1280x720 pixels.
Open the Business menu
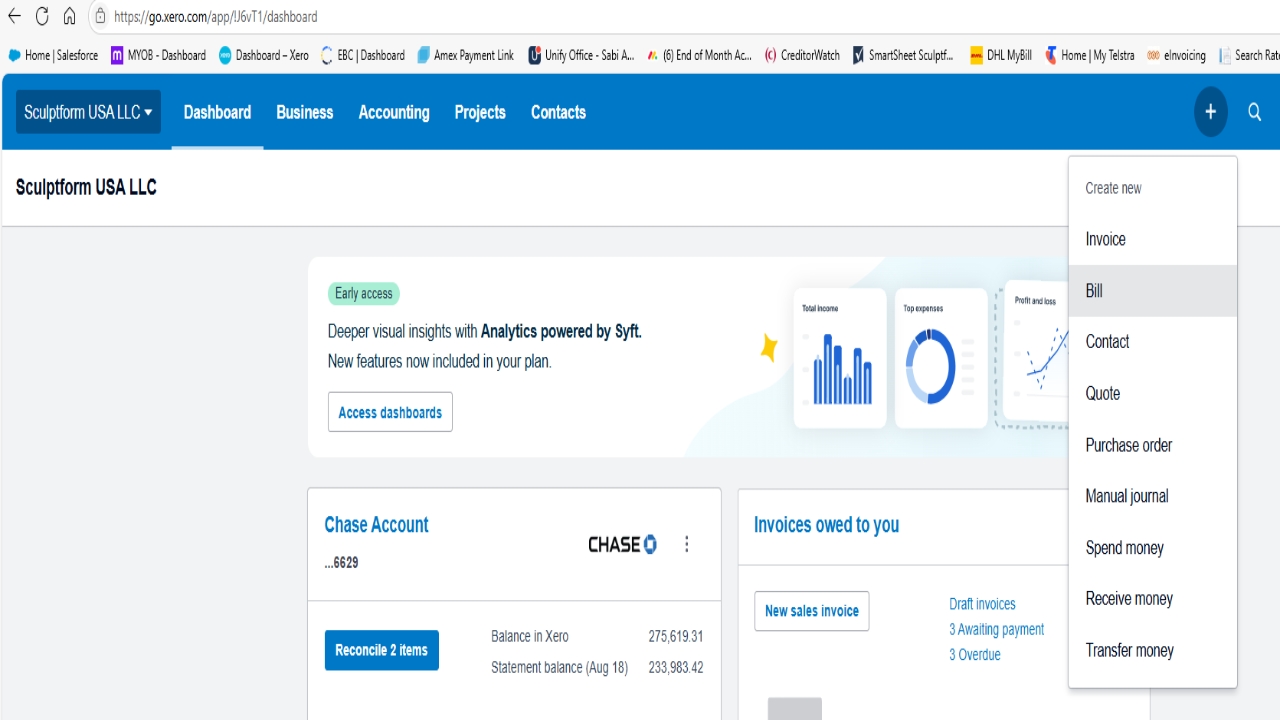coord(305,112)
